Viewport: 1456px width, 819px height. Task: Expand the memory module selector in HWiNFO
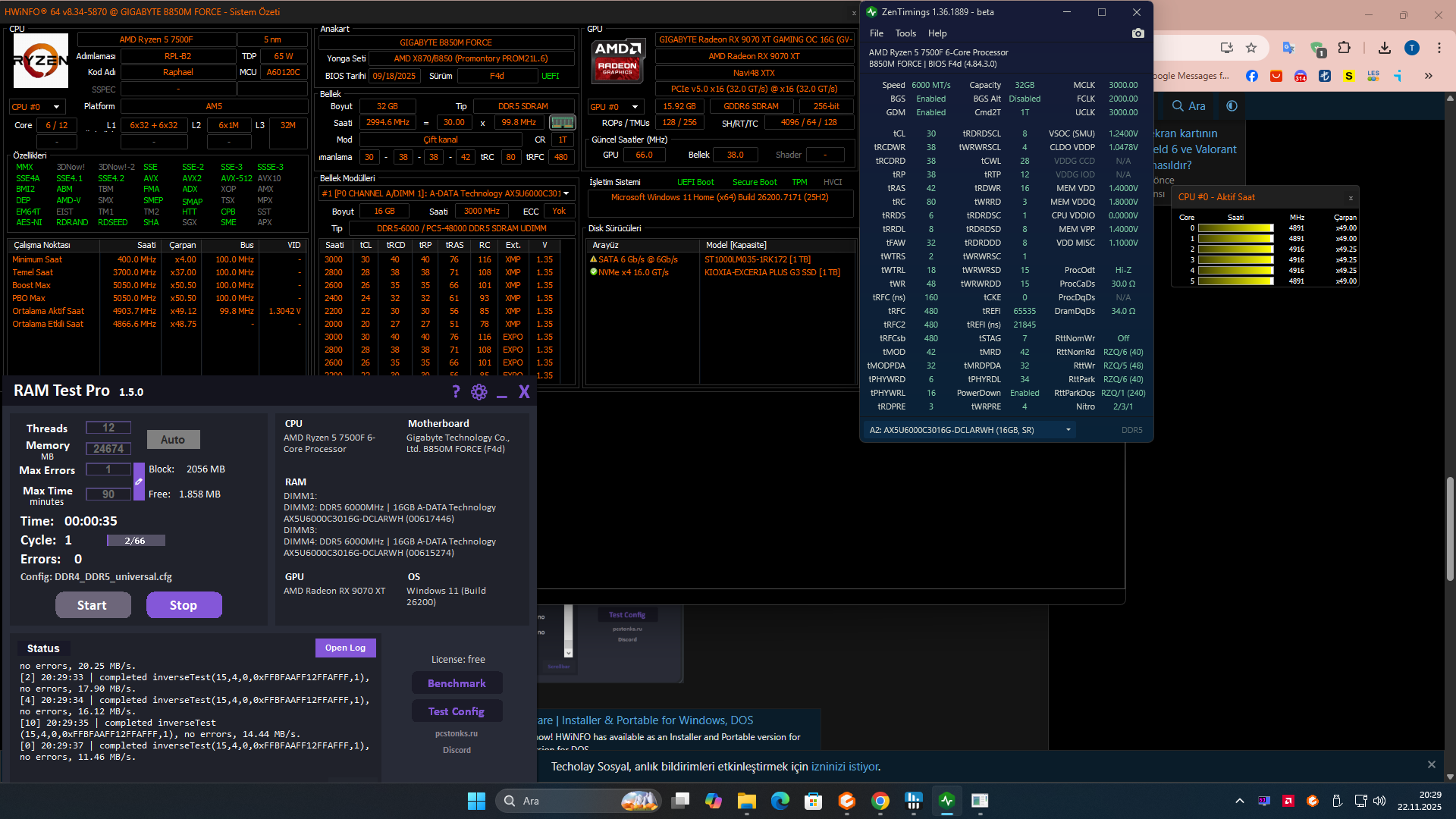[x=446, y=193]
